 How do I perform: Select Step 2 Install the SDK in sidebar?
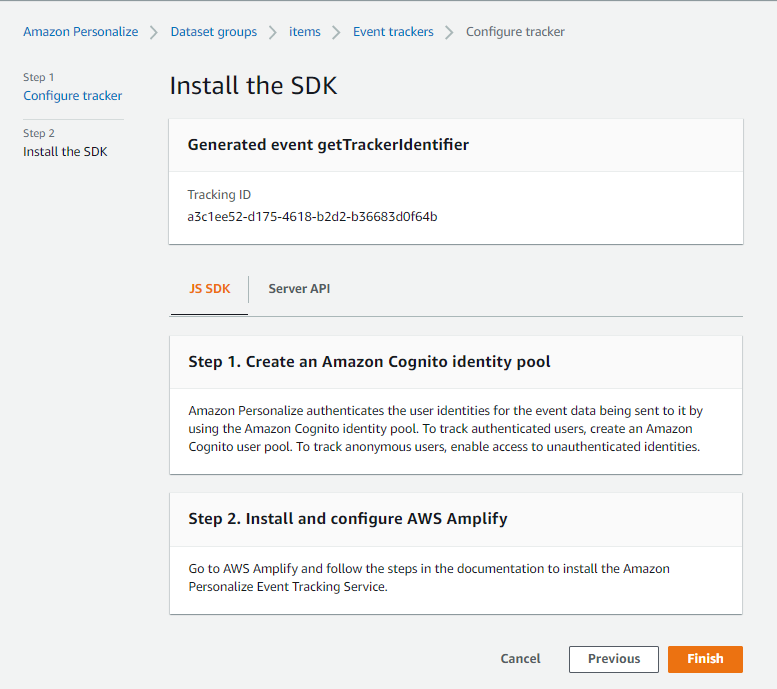(x=65, y=152)
